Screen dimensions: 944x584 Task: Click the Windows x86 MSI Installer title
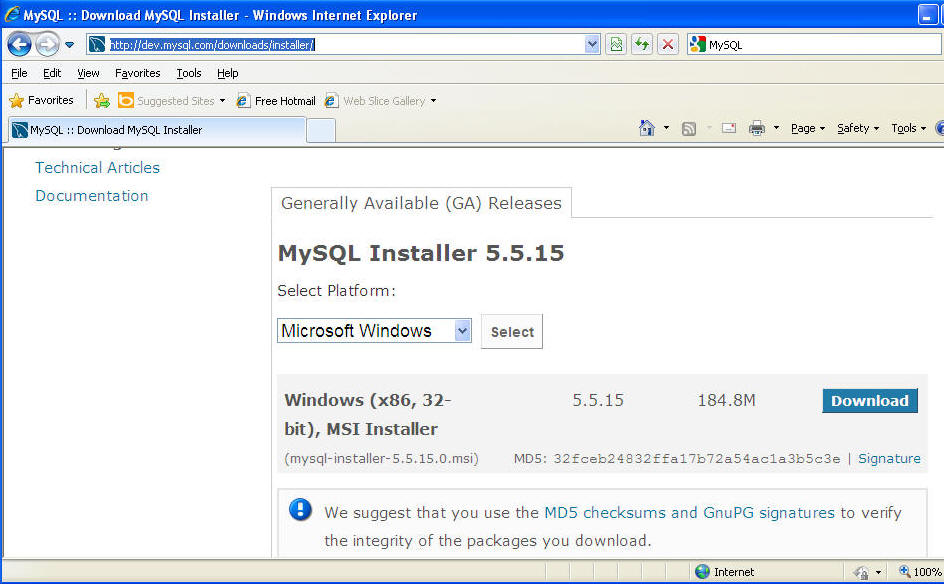pos(368,414)
